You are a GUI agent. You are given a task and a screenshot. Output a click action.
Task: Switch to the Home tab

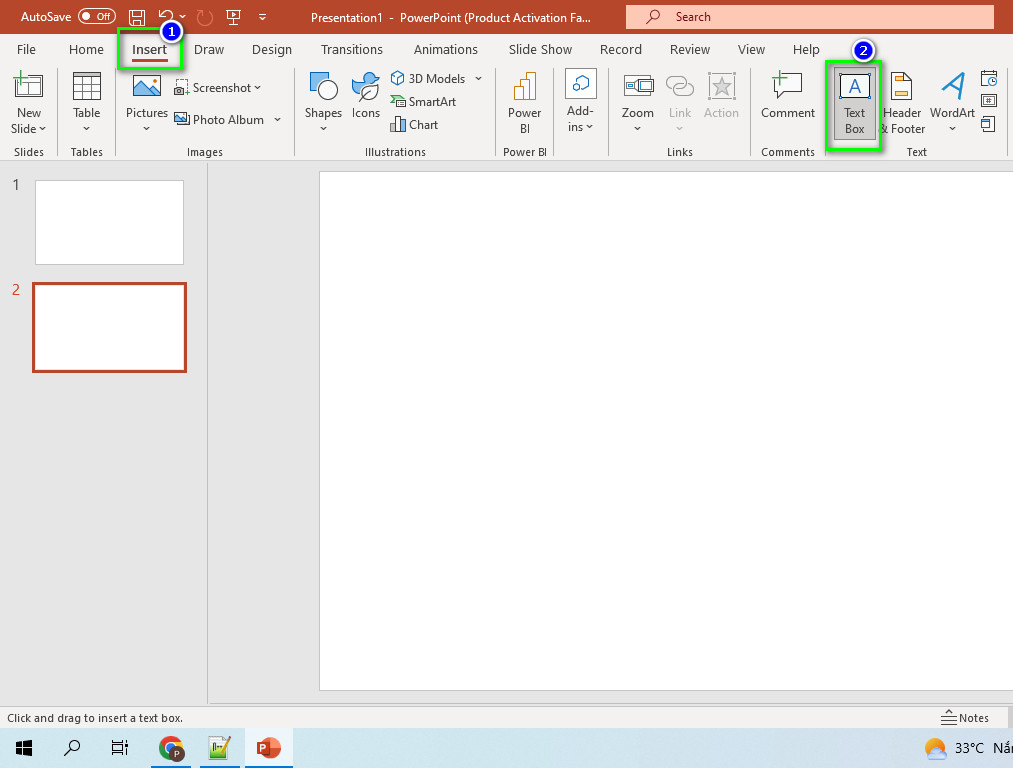click(86, 50)
